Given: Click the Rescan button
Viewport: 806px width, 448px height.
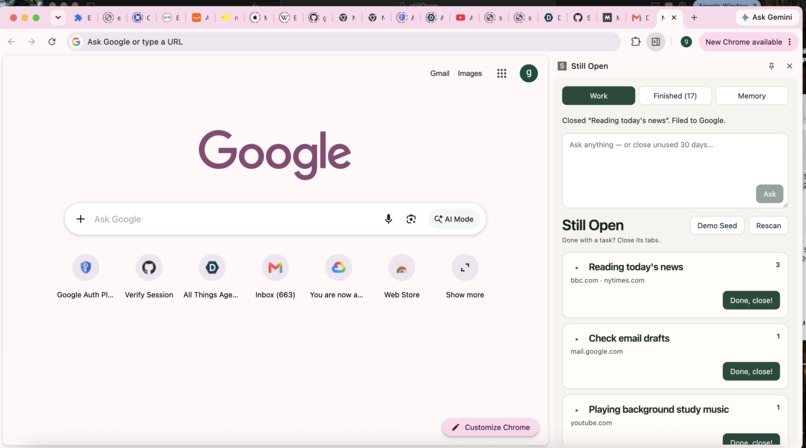Looking at the screenshot, I should coord(768,226).
